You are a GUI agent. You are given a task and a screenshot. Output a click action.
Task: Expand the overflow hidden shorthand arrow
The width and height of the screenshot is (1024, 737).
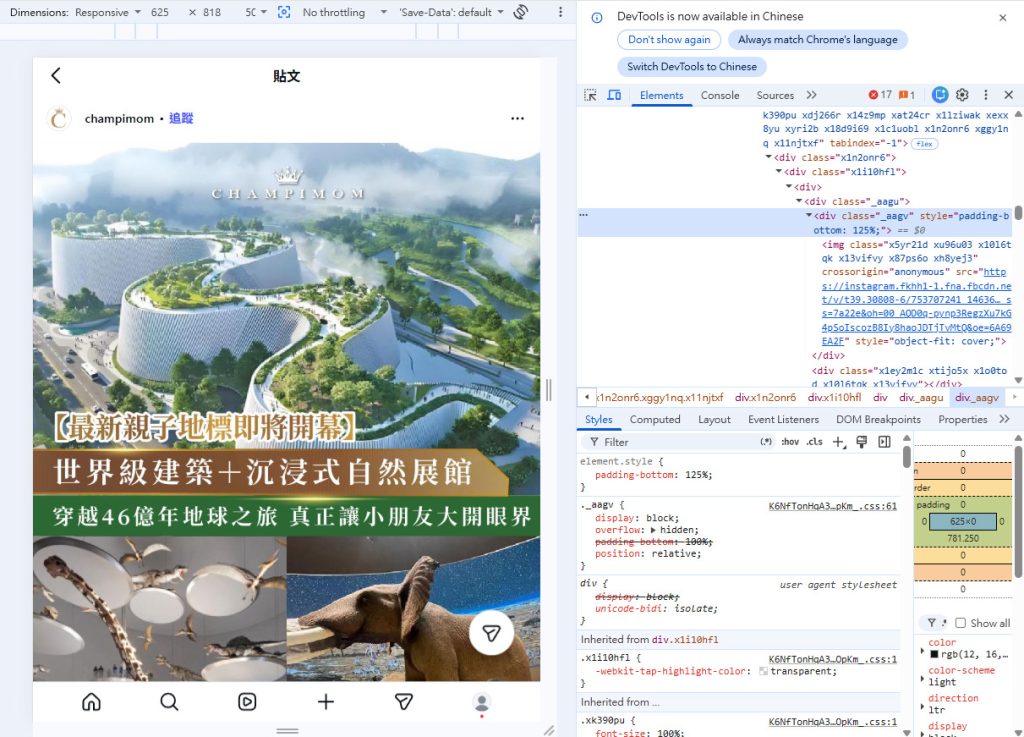653,530
